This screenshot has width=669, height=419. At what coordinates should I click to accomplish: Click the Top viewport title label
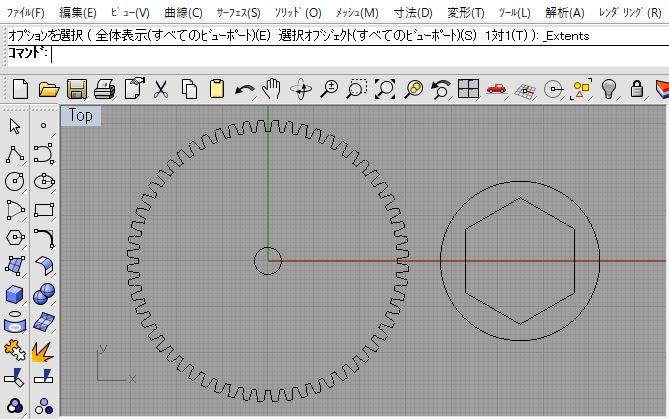(x=81, y=116)
